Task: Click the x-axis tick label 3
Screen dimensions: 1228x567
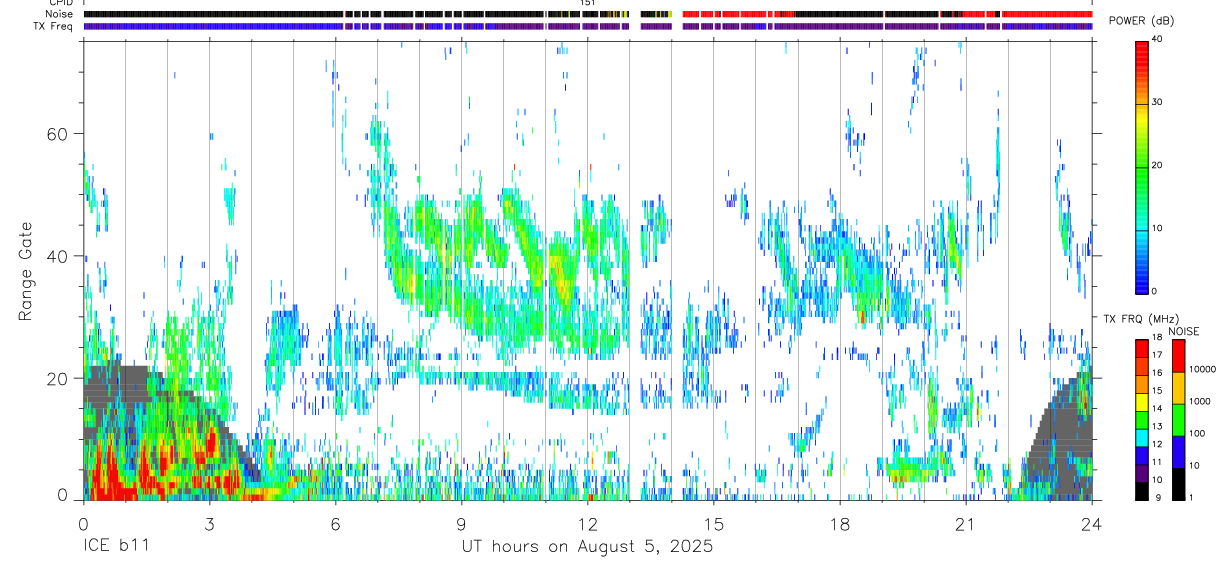Action: coord(209,523)
